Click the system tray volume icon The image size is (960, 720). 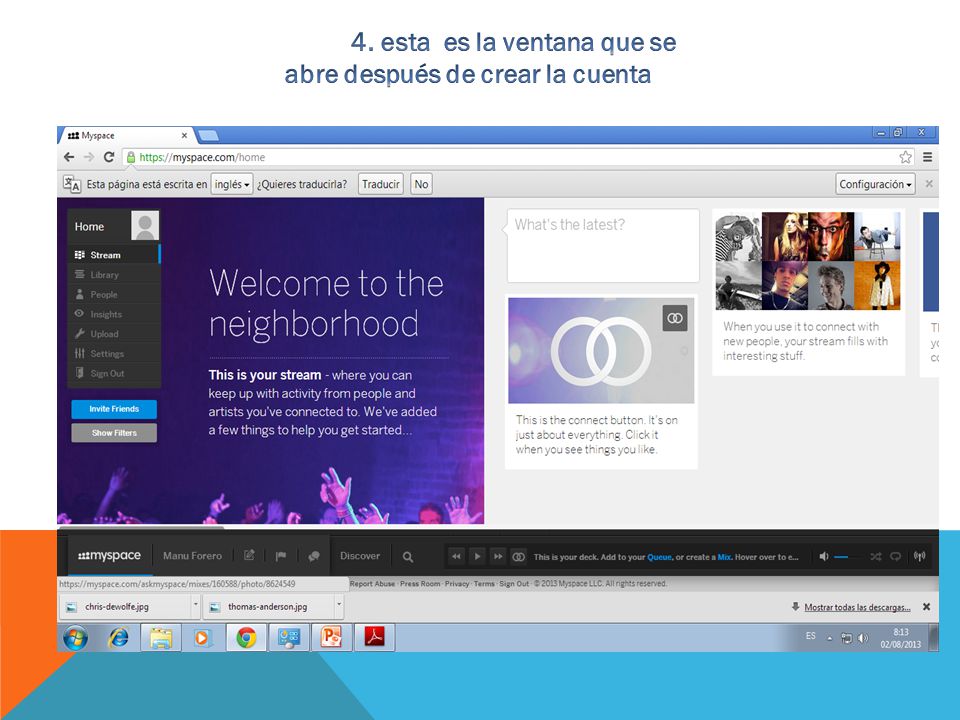[x=863, y=638]
